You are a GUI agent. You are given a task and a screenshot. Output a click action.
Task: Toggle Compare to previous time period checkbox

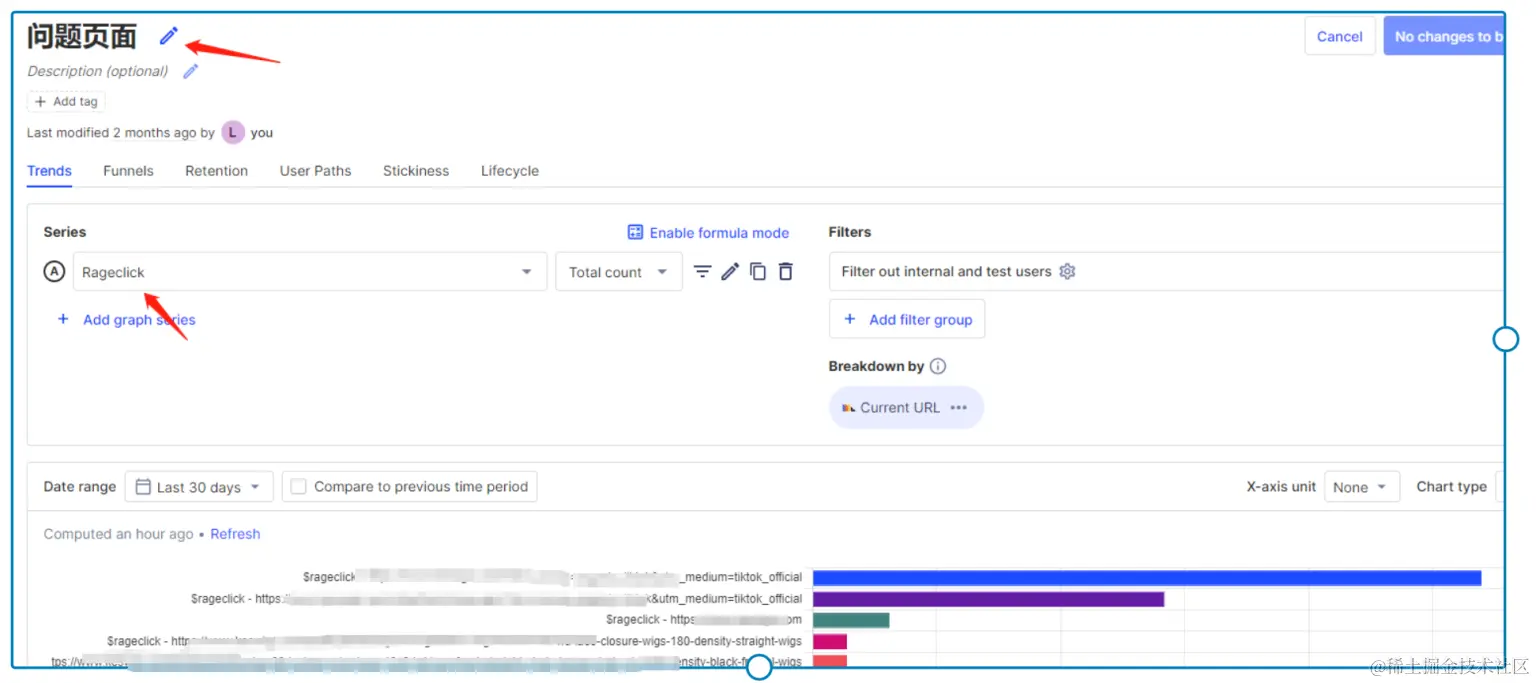tap(298, 487)
